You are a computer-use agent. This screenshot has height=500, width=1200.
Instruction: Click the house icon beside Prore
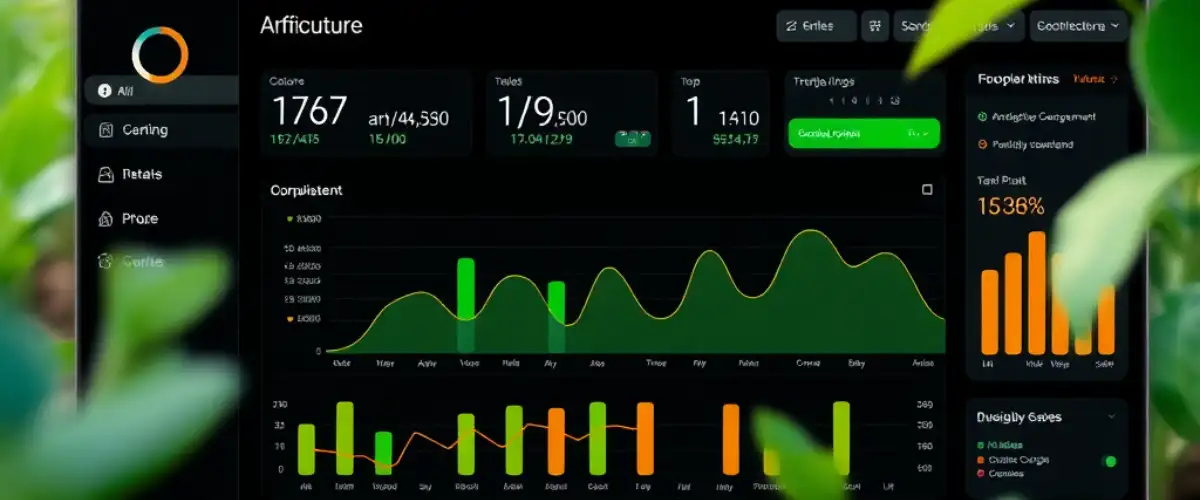[105, 218]
